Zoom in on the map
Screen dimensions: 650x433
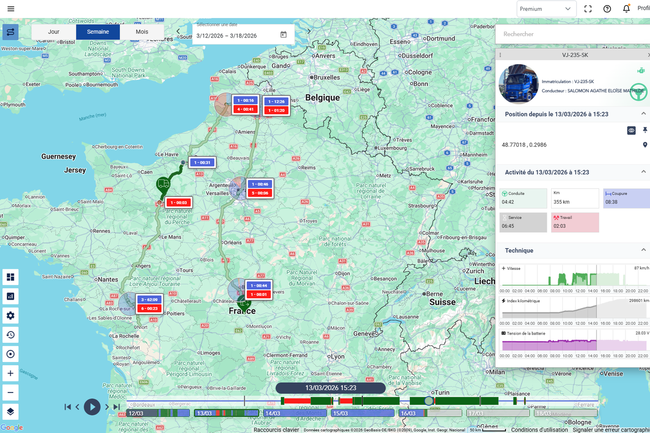[10, 373]
